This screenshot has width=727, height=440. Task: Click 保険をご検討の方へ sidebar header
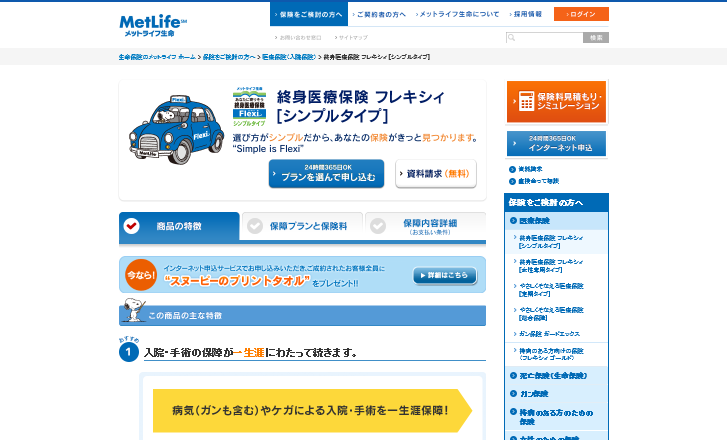tap(556, 203)
